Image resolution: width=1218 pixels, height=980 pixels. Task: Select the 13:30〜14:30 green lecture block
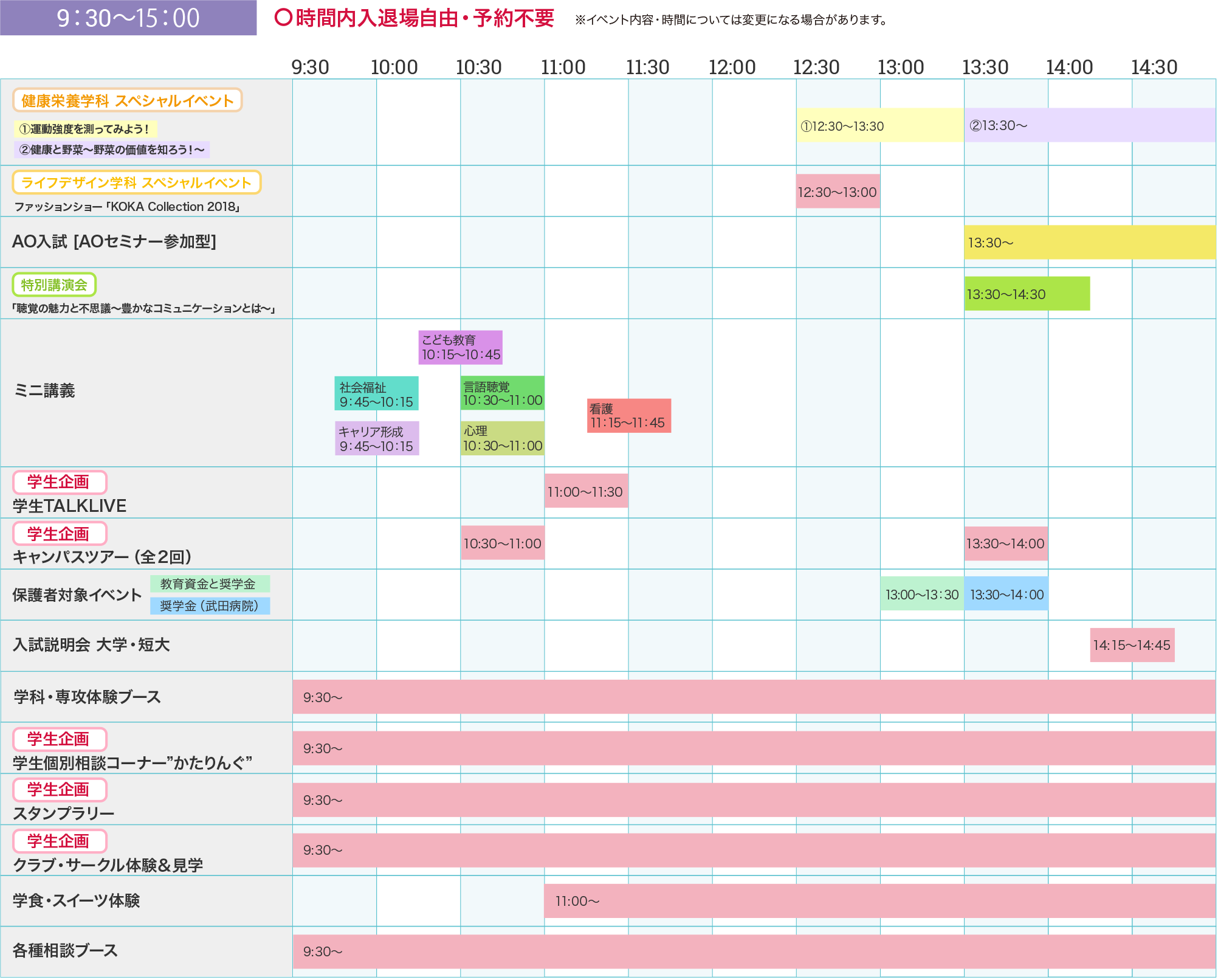click(1027, 294)
